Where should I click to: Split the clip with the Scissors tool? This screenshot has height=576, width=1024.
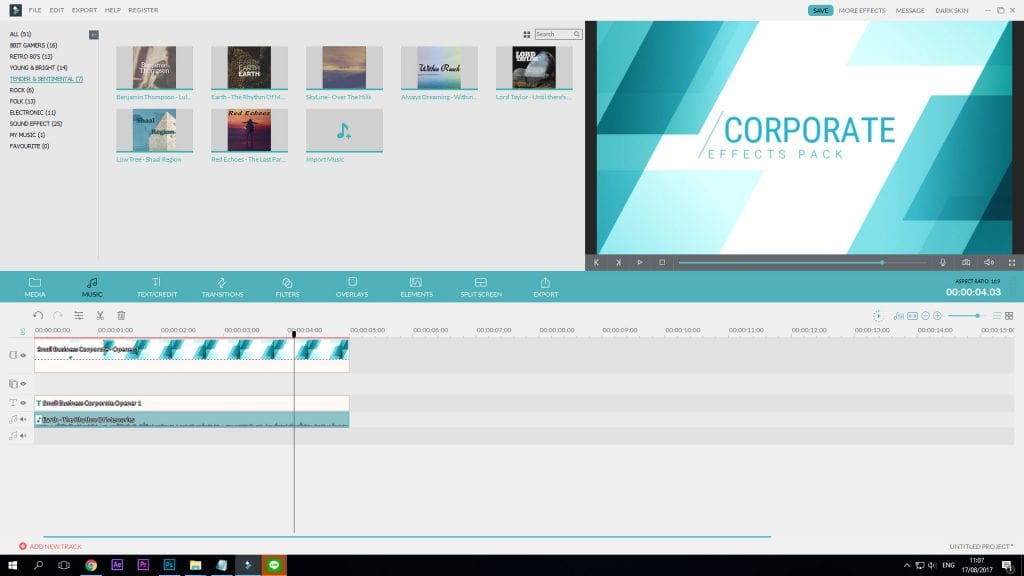coord(101,316)
